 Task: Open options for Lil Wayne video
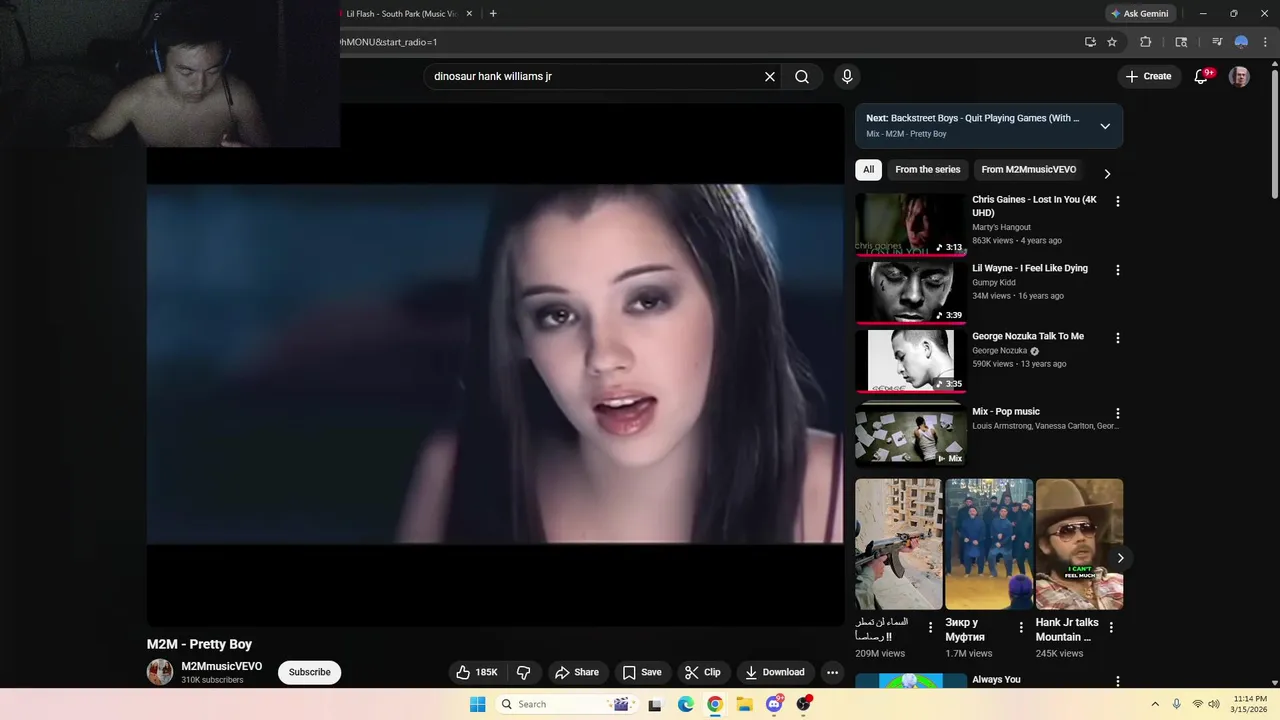coord(1118,270)
